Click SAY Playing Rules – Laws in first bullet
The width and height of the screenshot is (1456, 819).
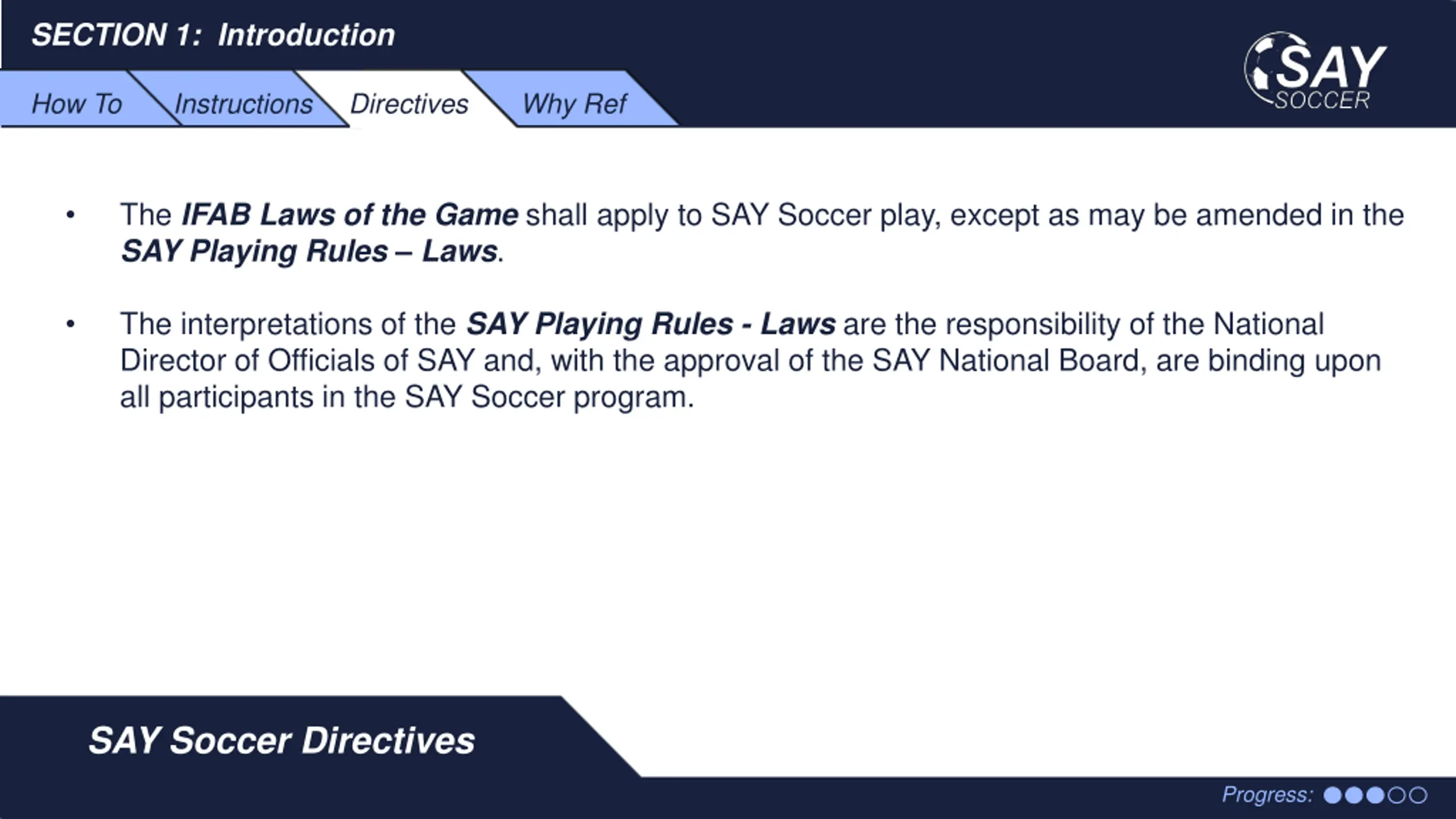pos(310,251)
